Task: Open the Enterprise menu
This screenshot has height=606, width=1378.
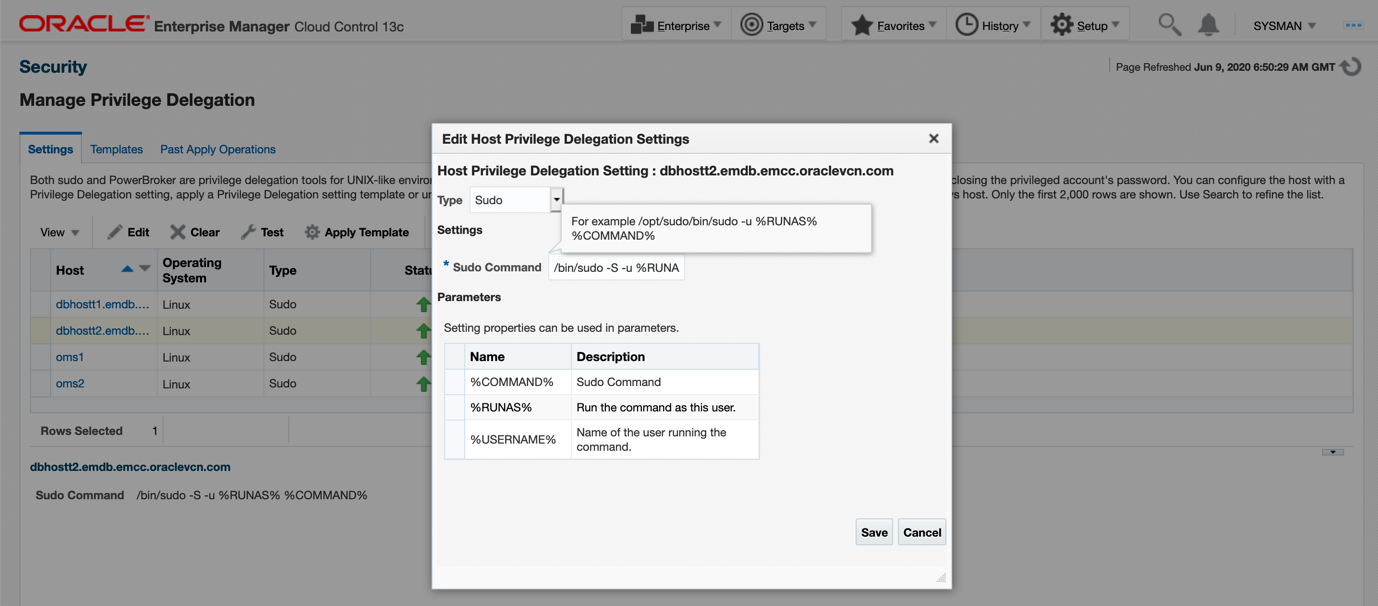Action: coord(676,25)
